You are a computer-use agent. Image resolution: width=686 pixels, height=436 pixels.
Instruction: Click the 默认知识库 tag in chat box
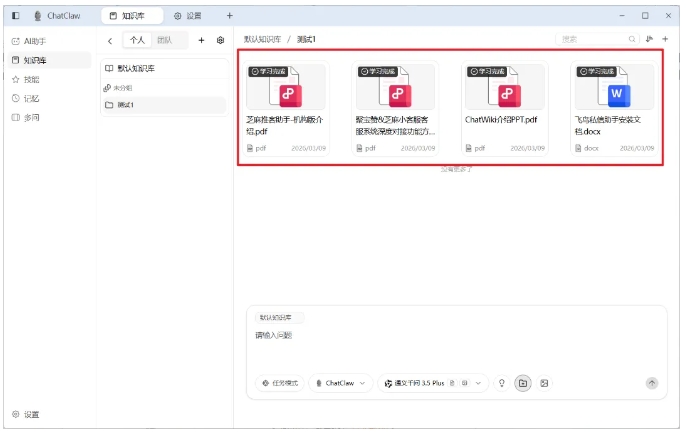coord(280,317)
